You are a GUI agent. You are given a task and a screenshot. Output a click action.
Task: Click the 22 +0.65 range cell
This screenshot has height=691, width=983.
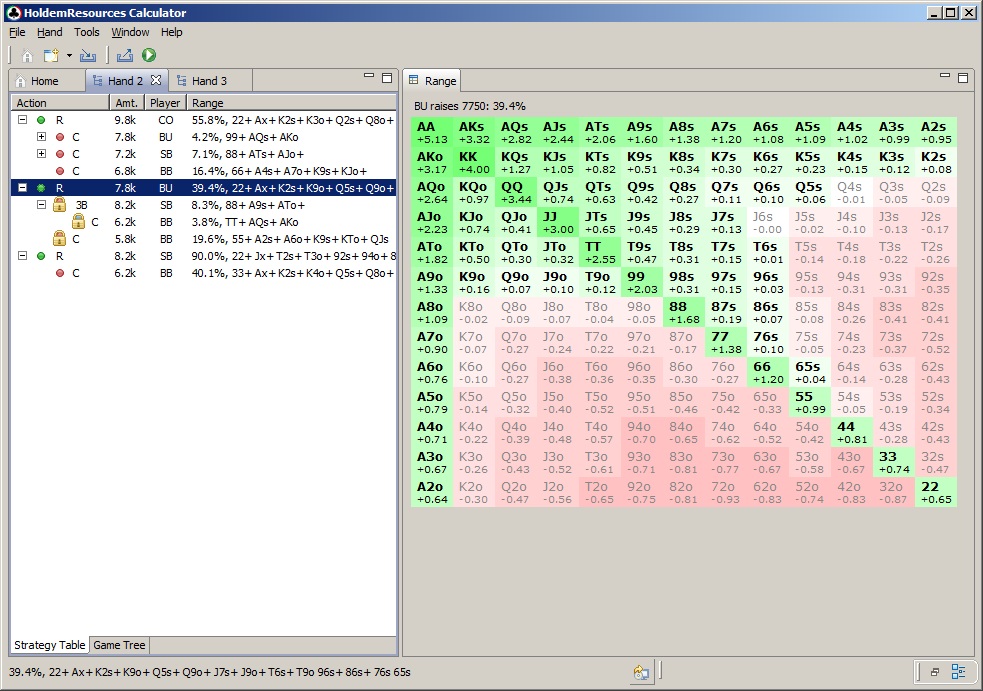[936, 492]
